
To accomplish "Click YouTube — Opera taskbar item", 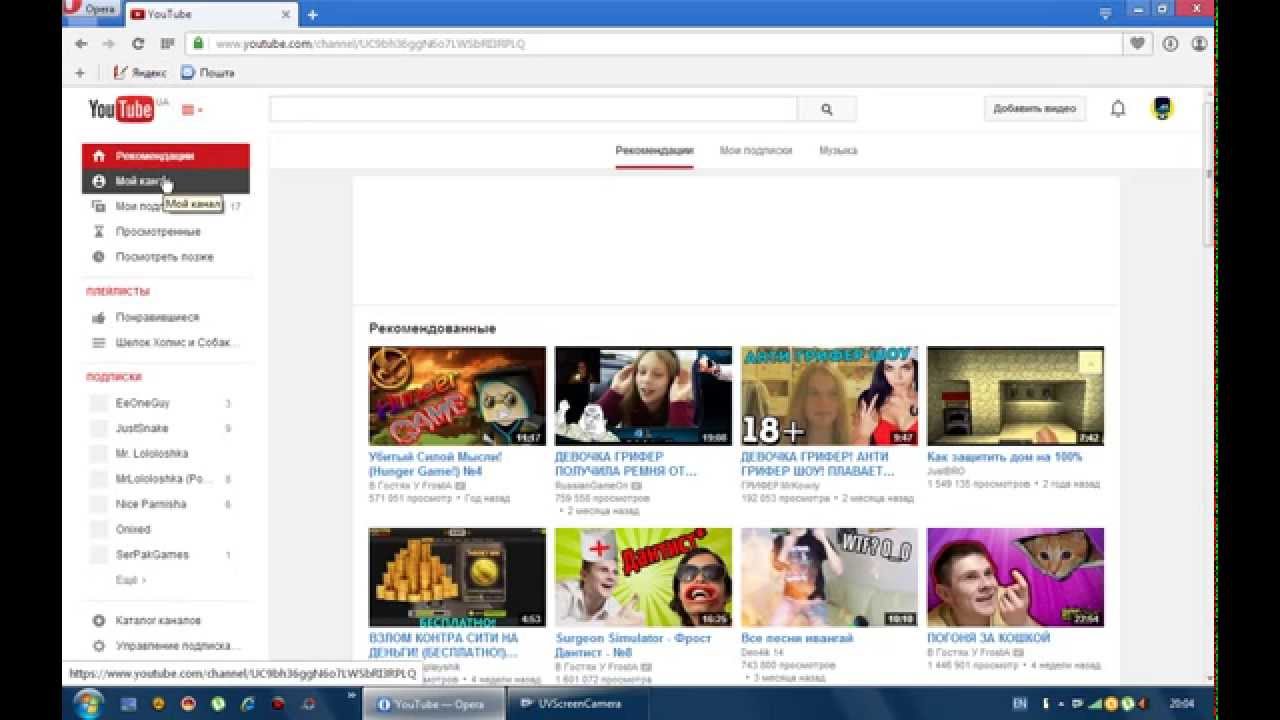I will click(x=432, y=704).
